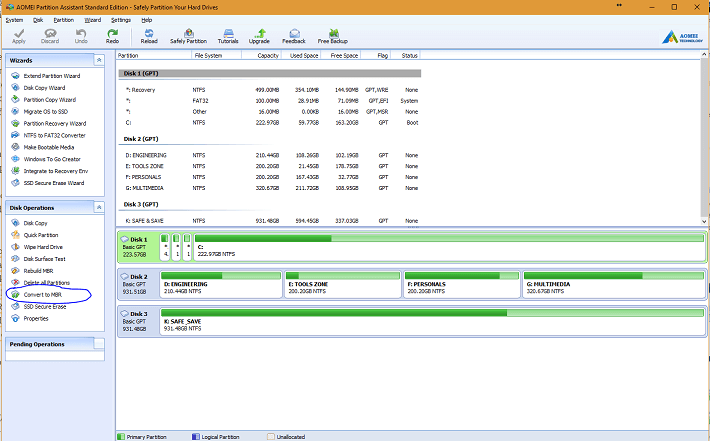
Task: Expand the Pending Operations panel
Action: (x=99, y=344)
